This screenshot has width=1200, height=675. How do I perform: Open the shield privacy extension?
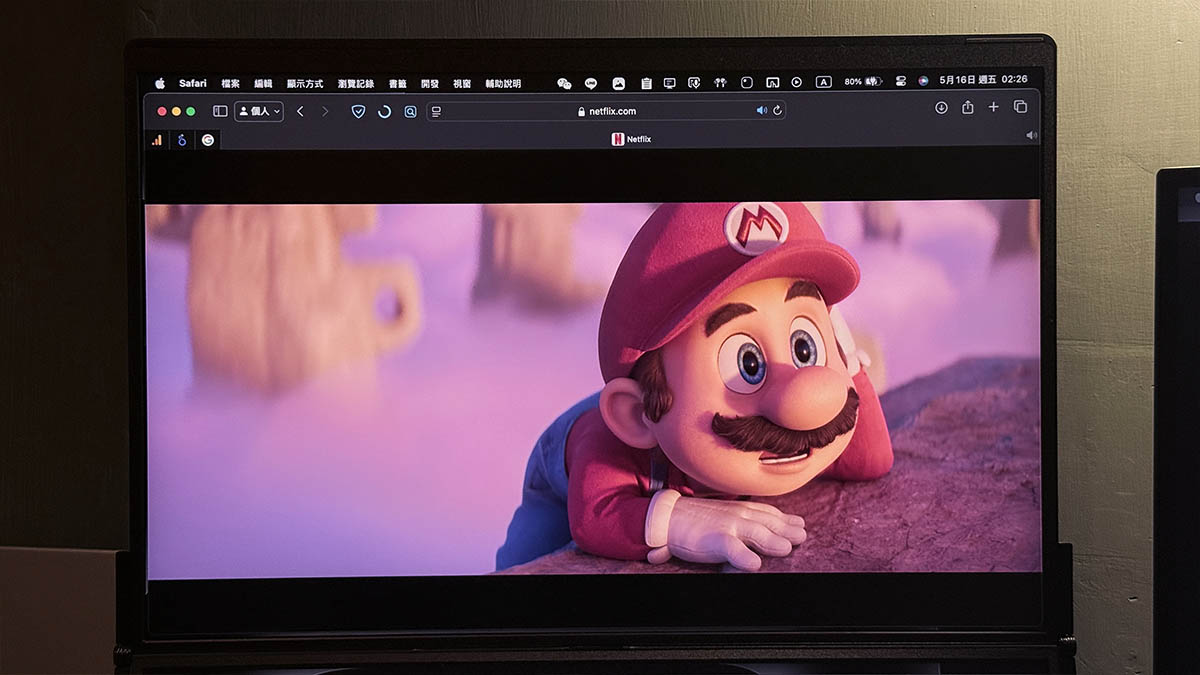(x=358, y=111)
